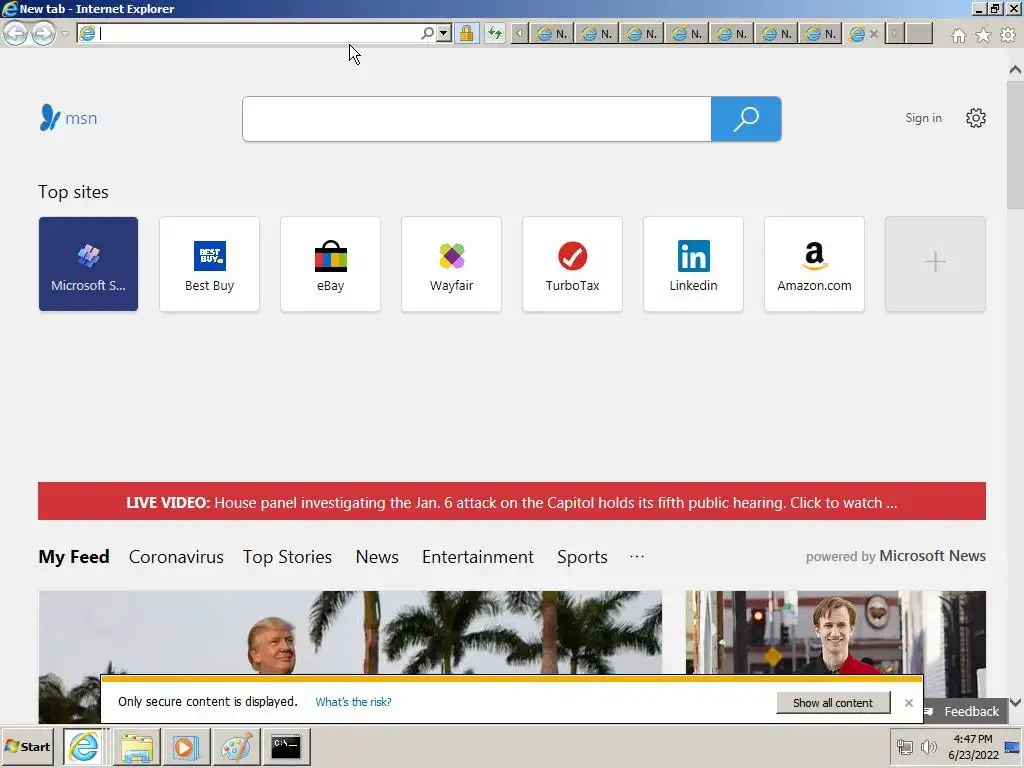This screenshot has width=1024, height=768.
Task: Click into the msn web search box
Action: click(x=476, y=119)
